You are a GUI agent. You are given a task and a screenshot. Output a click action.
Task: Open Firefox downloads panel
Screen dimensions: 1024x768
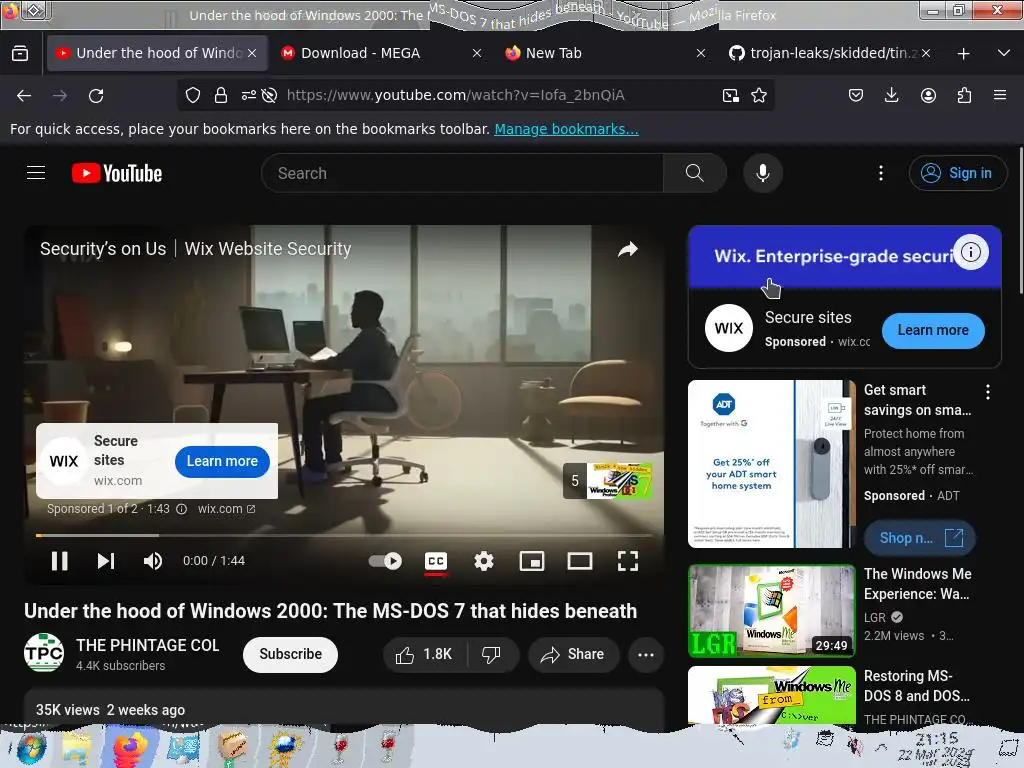pos(891,95)
